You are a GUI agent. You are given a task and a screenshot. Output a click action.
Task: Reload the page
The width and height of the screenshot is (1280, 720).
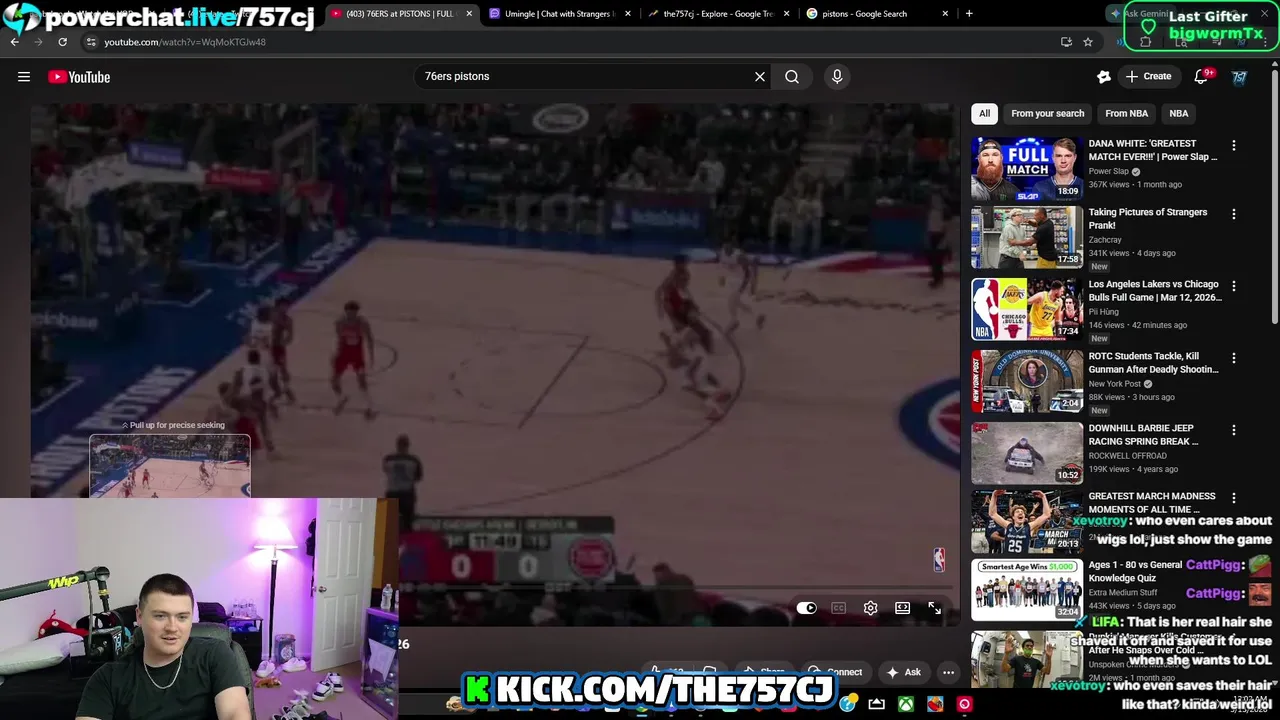tap(62, 42)
